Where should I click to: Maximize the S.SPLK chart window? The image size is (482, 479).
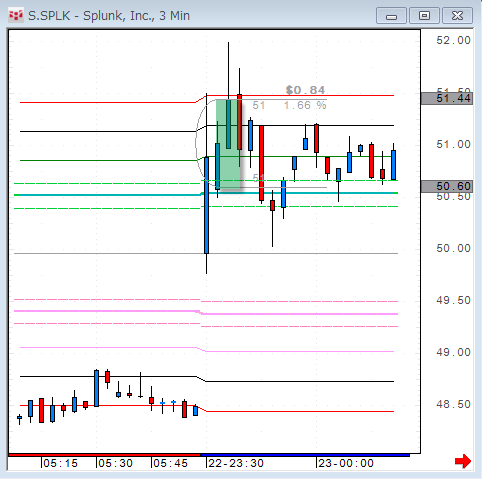(x=424, y=16)
